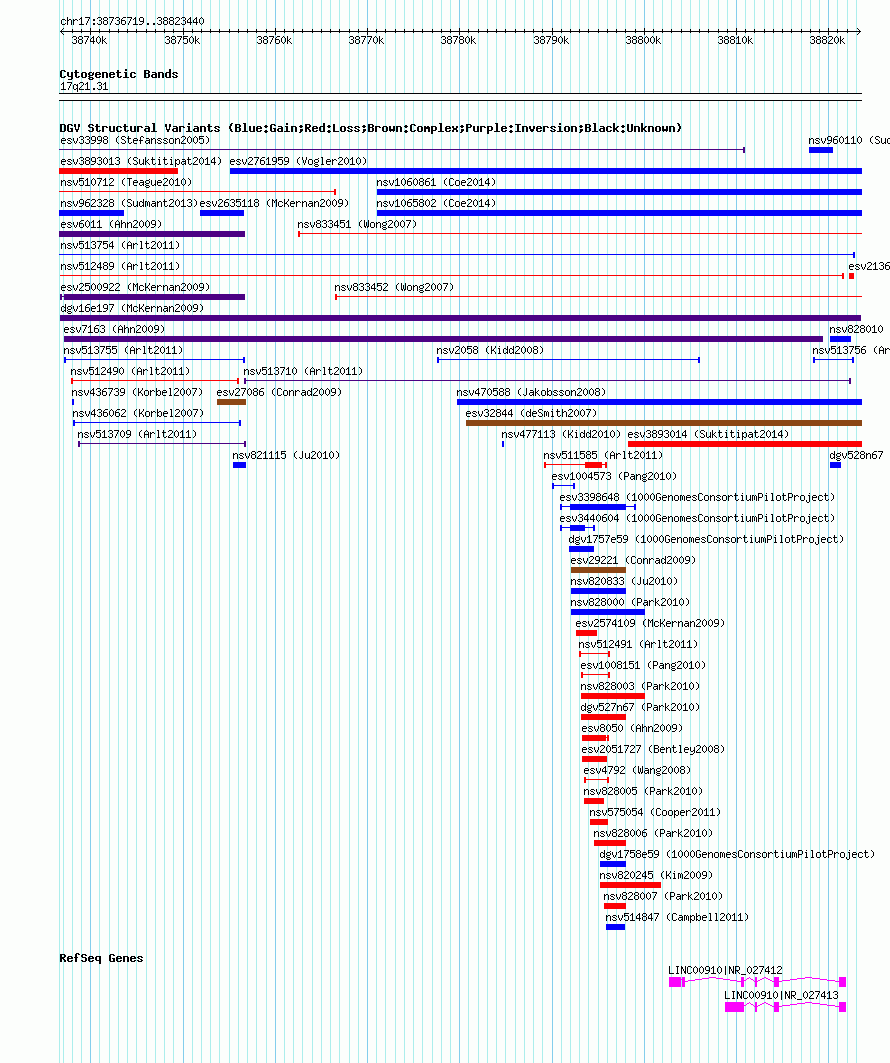The height and width of the screenshot is (1063, 890).
Task: Click dgv528n67 blue bar
Action: coord(835,465)
